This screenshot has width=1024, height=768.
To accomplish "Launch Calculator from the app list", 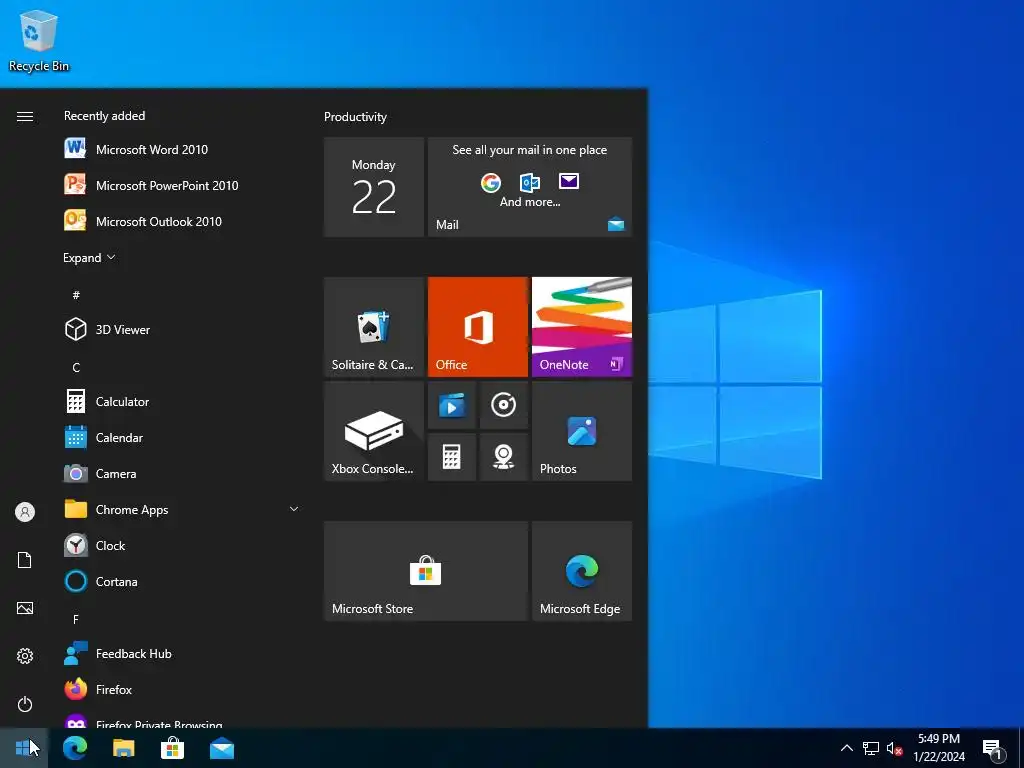I will (x=183, y=402).
